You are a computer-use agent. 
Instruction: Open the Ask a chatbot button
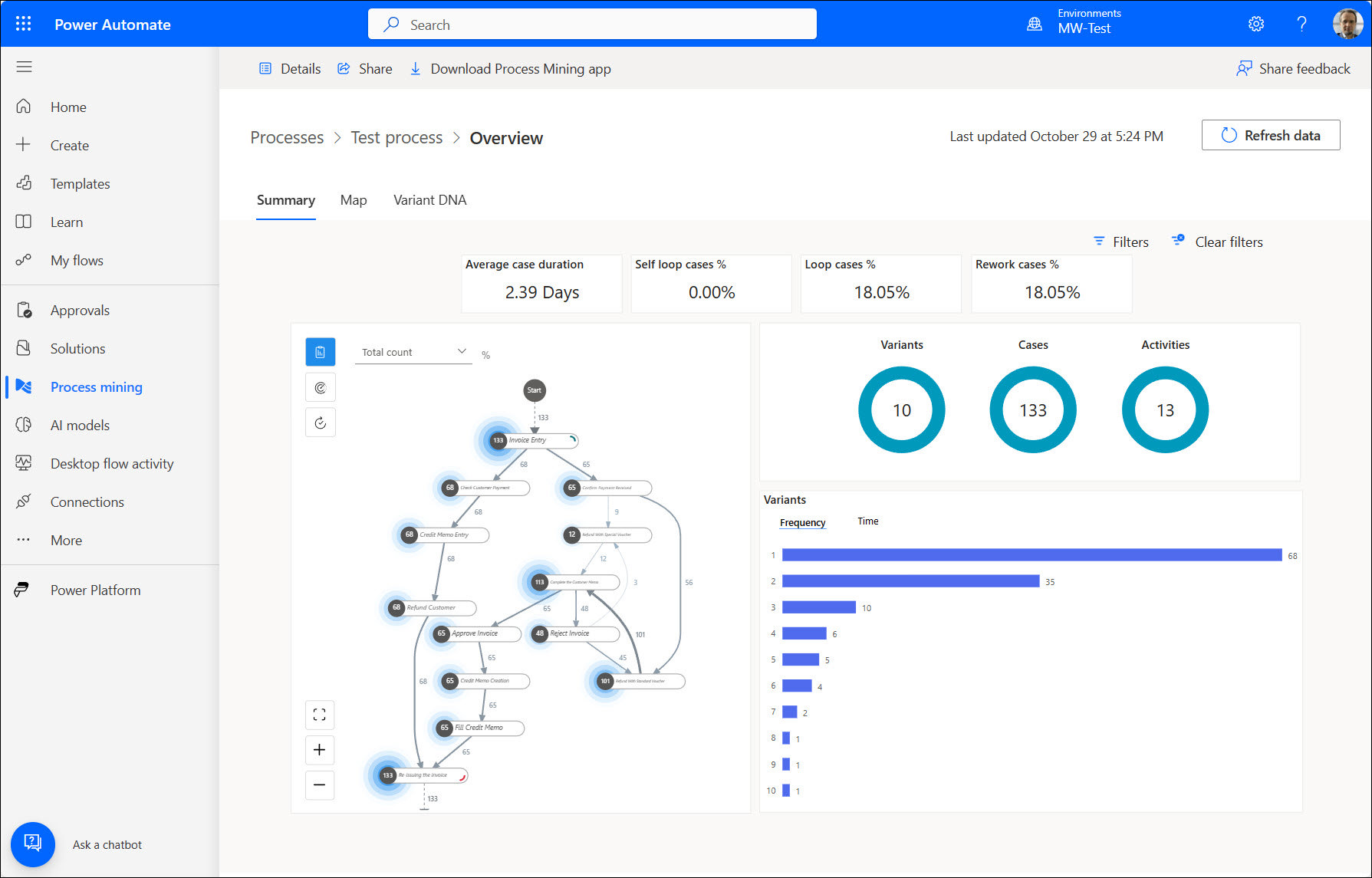tap(33, 844)
